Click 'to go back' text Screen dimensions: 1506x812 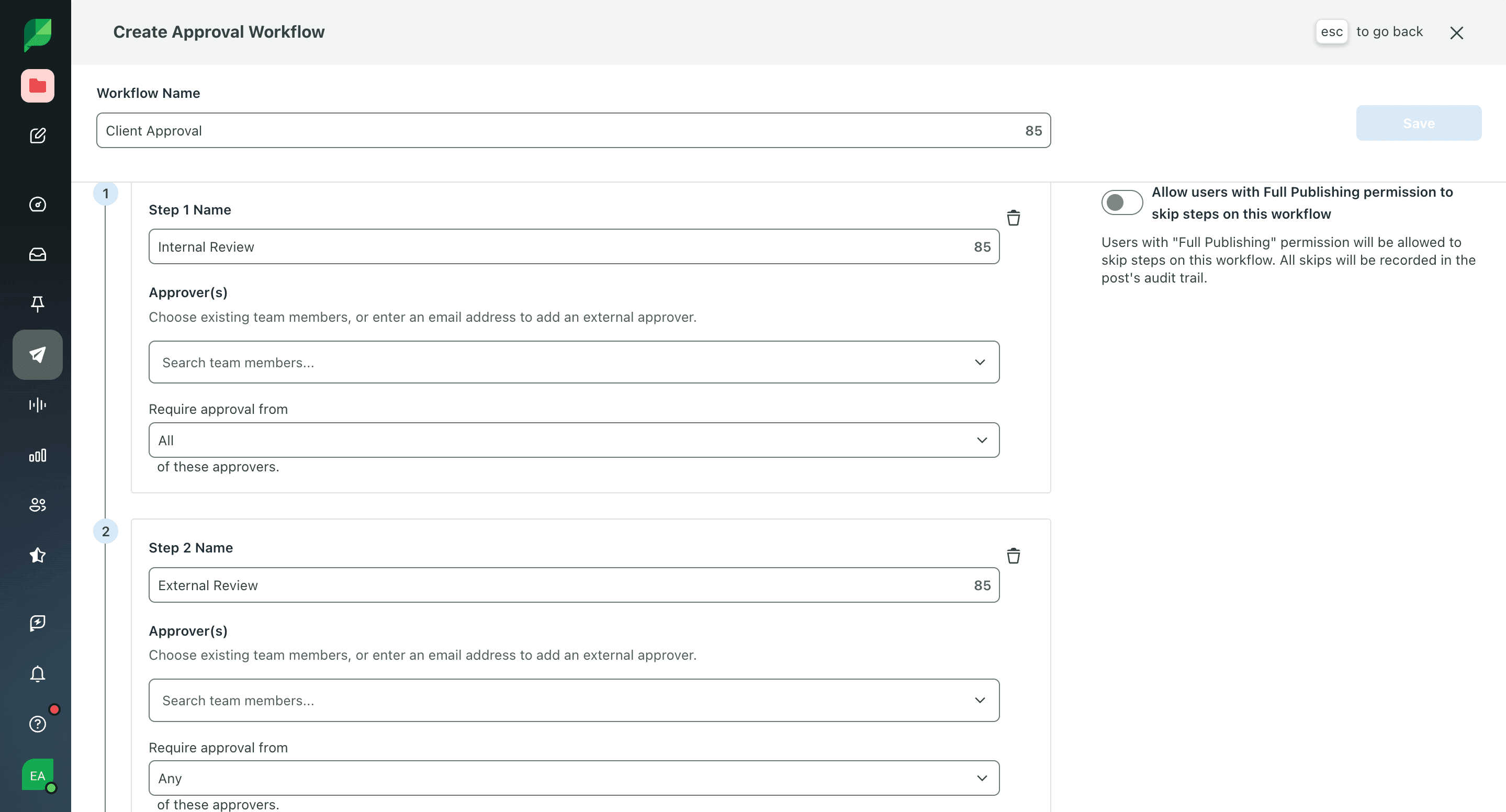(x=1389, y=31)
